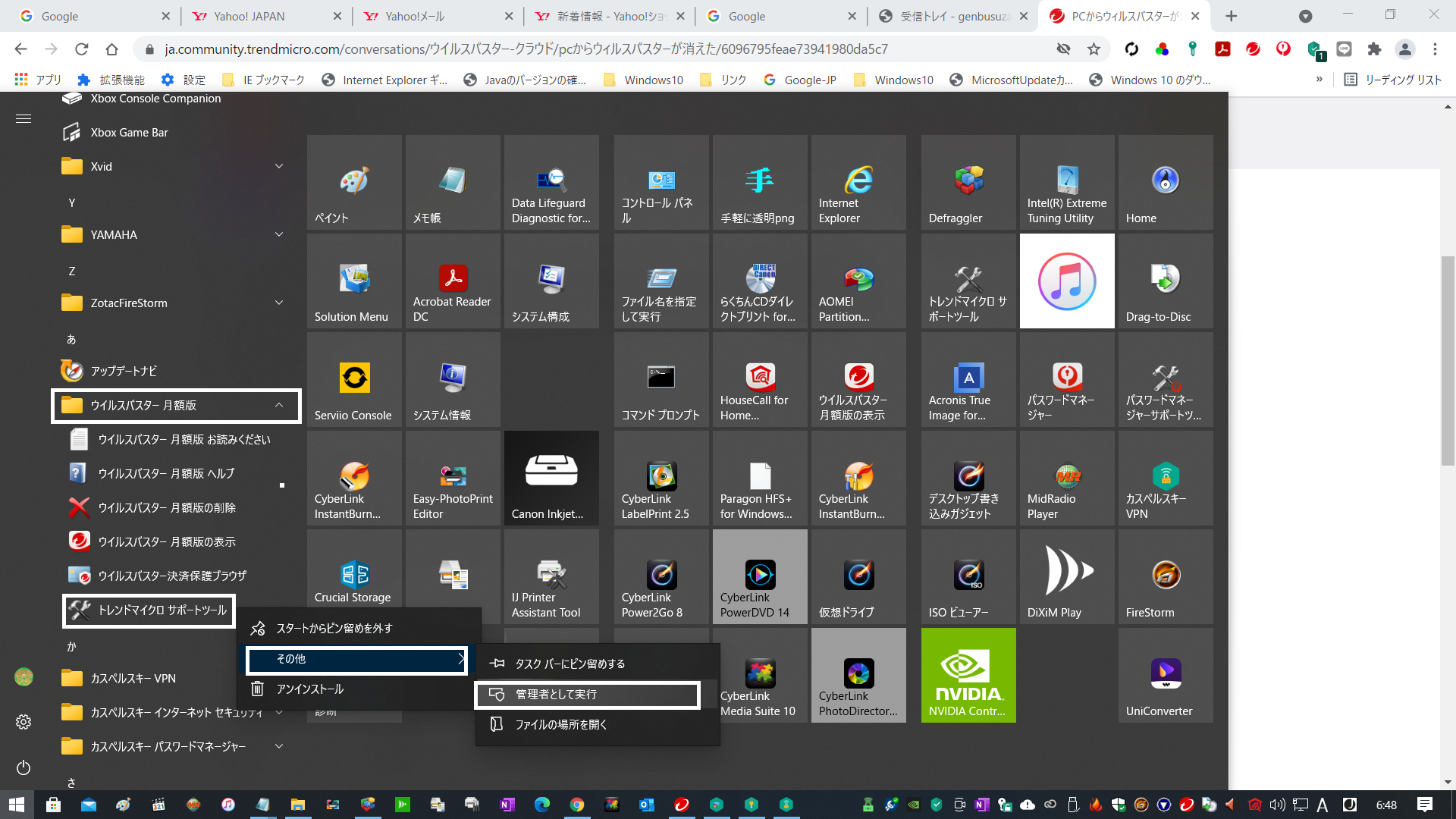Launch the UniConverter tile
Viewport: 1456px width, 819px height.
(x=1166, y=675)
